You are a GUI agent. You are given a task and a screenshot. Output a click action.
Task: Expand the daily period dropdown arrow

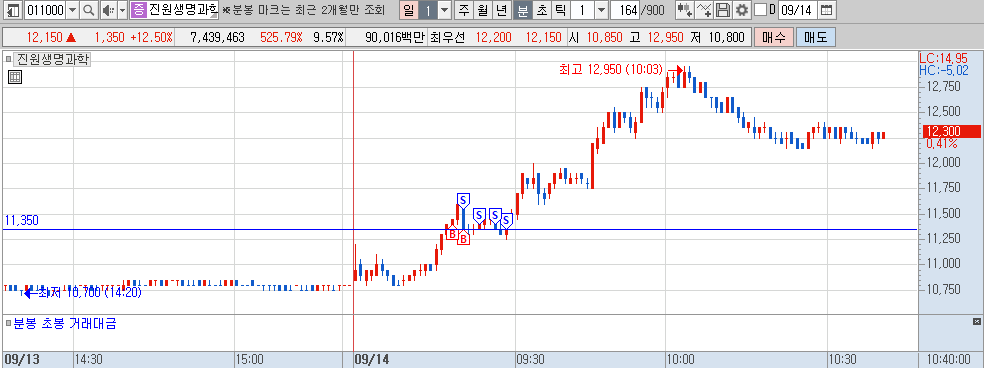pyautogui.click(x=444, y=10)
